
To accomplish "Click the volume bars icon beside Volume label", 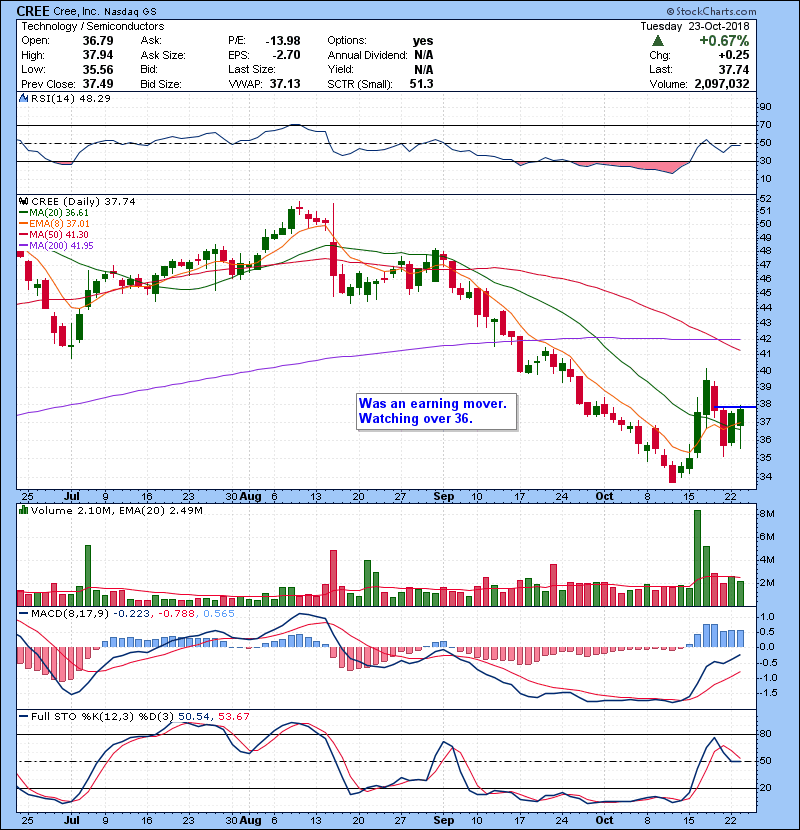I will click(23, 510).
